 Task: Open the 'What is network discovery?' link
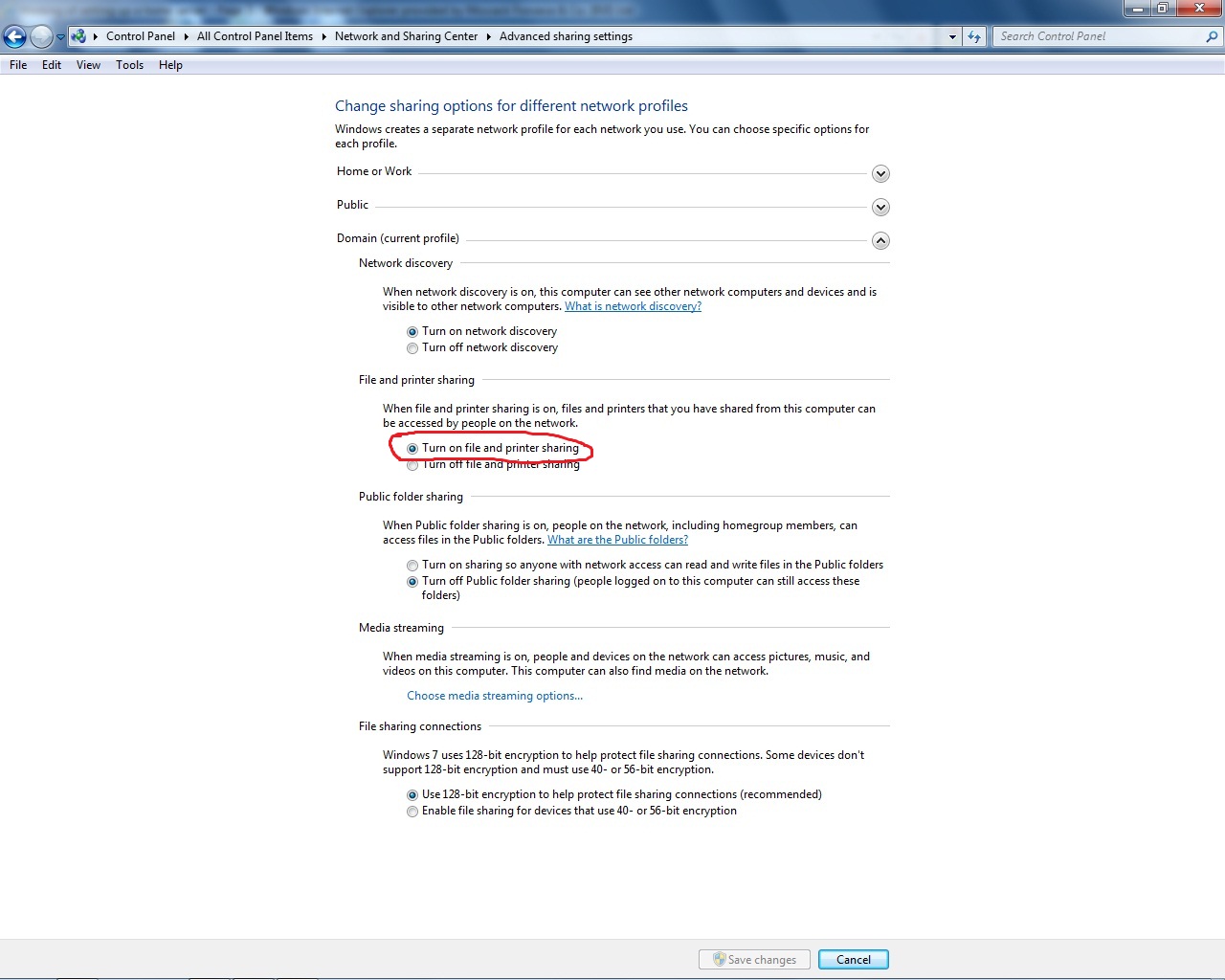[633, 306]
